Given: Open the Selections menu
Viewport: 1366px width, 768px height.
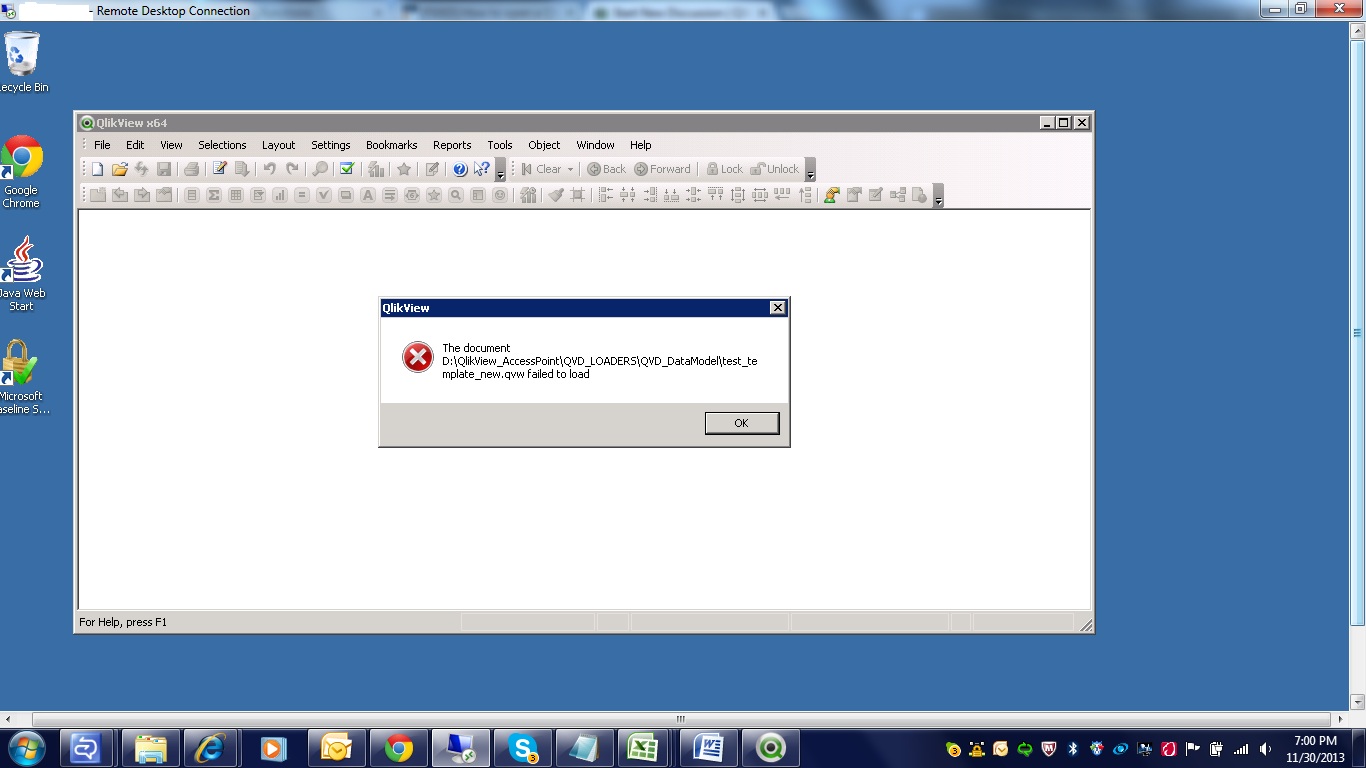Looking at the screenshot, I should coord(222,145).
